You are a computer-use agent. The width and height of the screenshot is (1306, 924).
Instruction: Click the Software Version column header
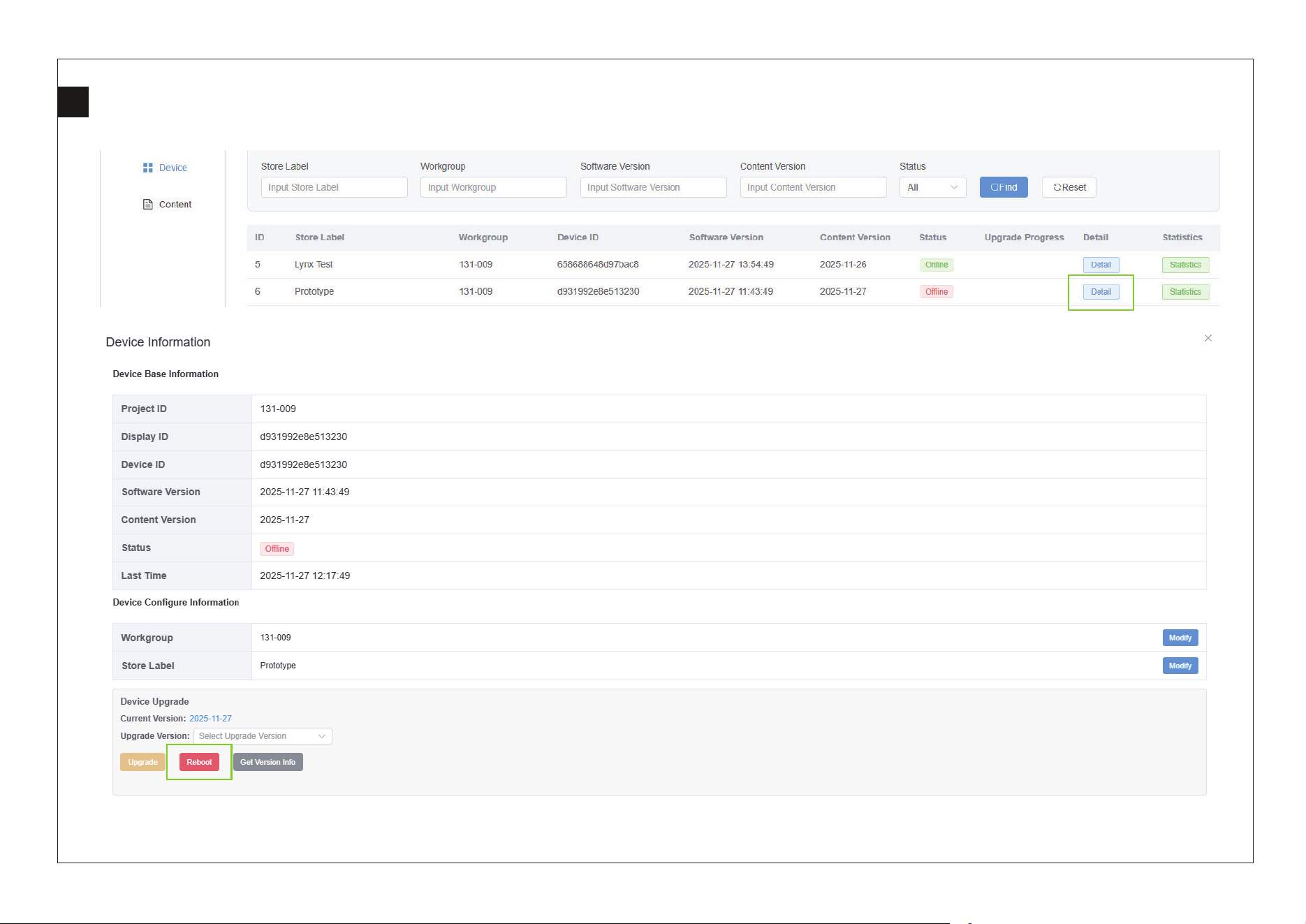coord(726,237)
